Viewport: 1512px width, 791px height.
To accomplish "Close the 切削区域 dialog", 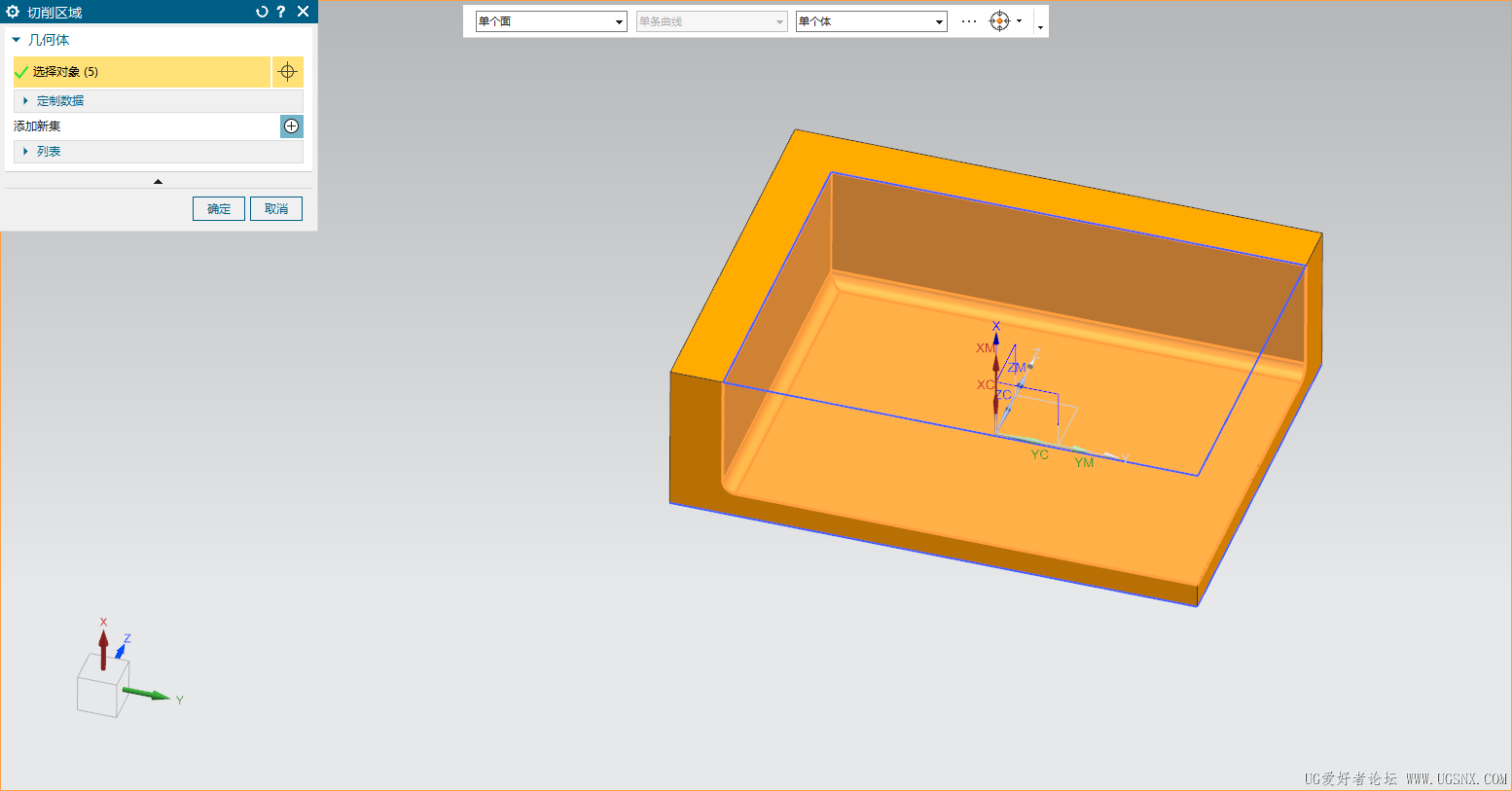I will pyautogui.click(x=304, y=12).
